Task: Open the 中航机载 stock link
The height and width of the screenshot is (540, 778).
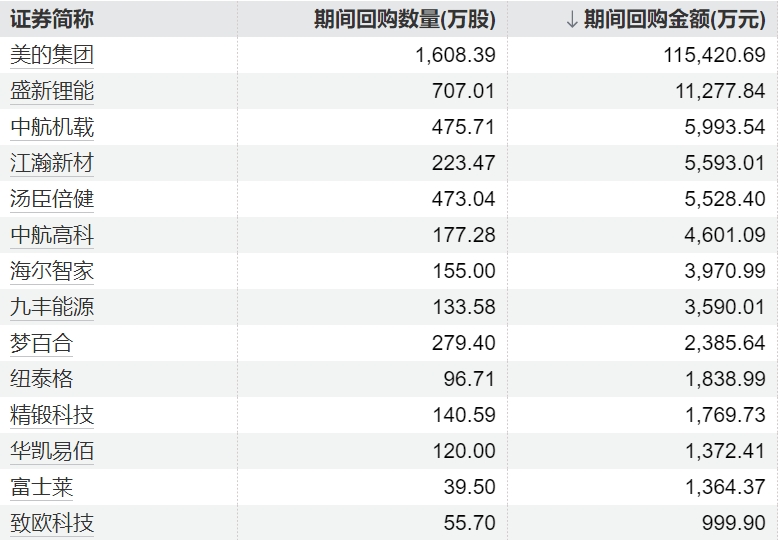Action: point(52,127)
